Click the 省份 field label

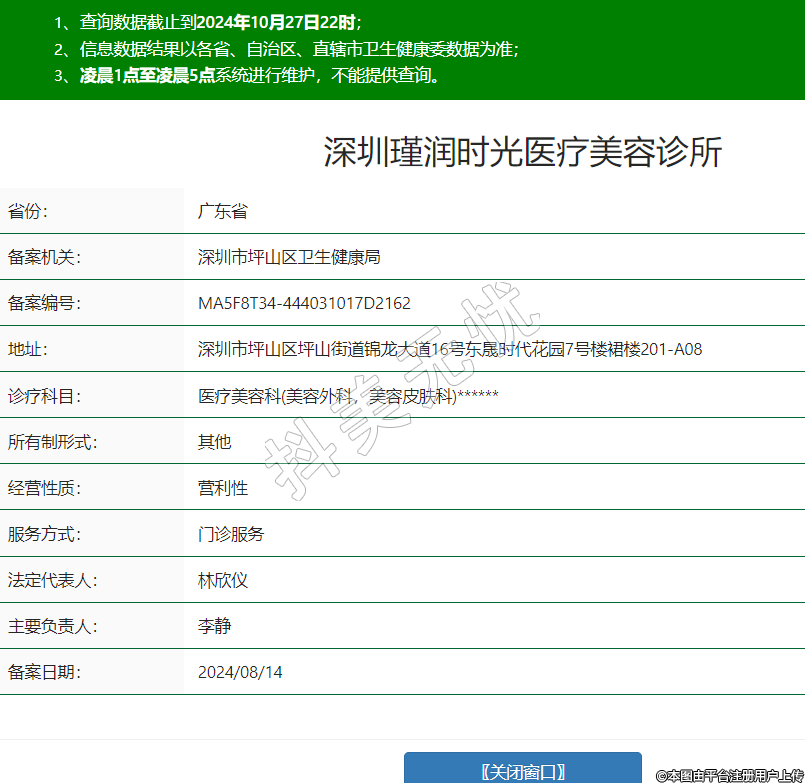tap(28, 211)
